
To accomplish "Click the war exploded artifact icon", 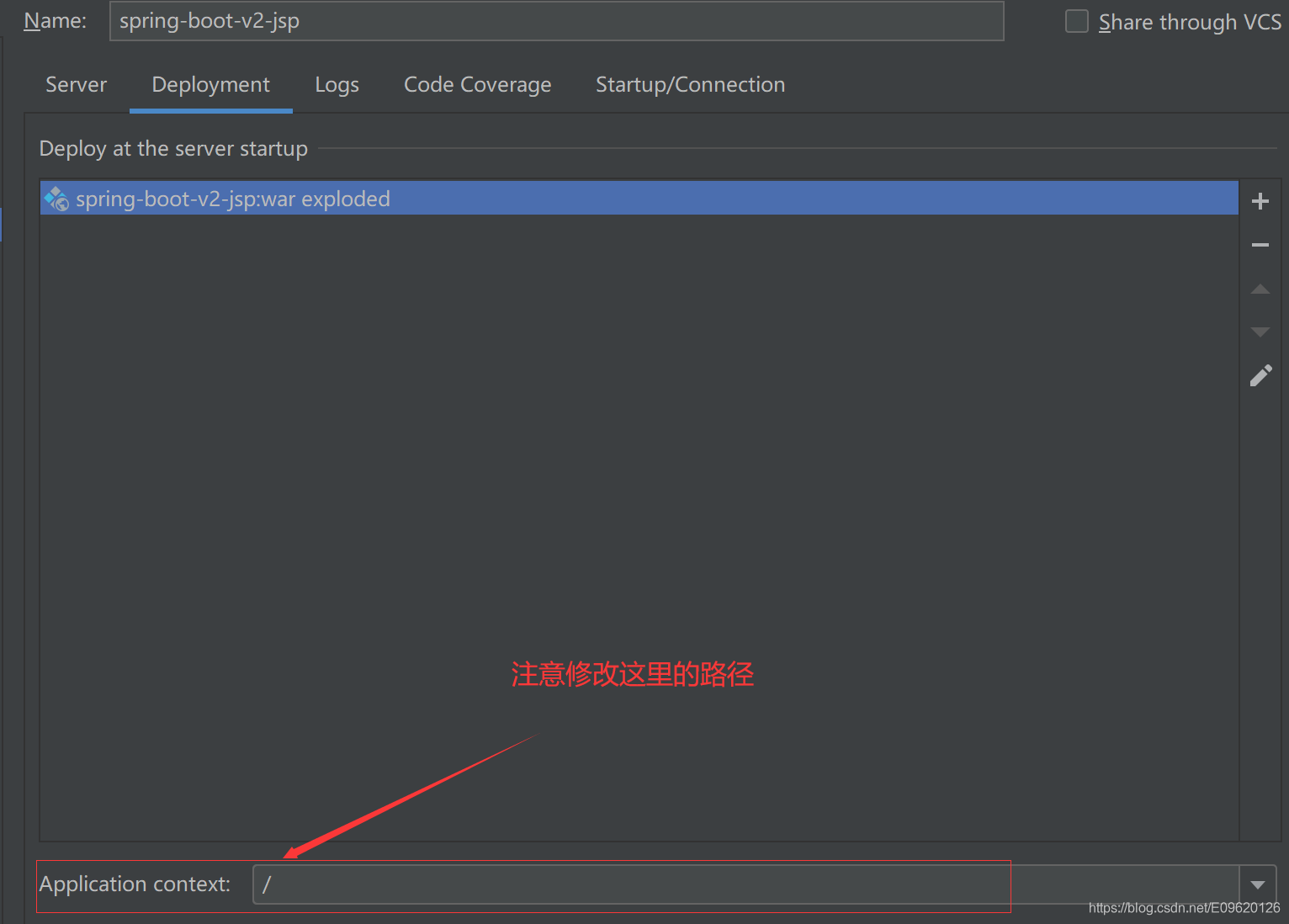I will [56, 199].
